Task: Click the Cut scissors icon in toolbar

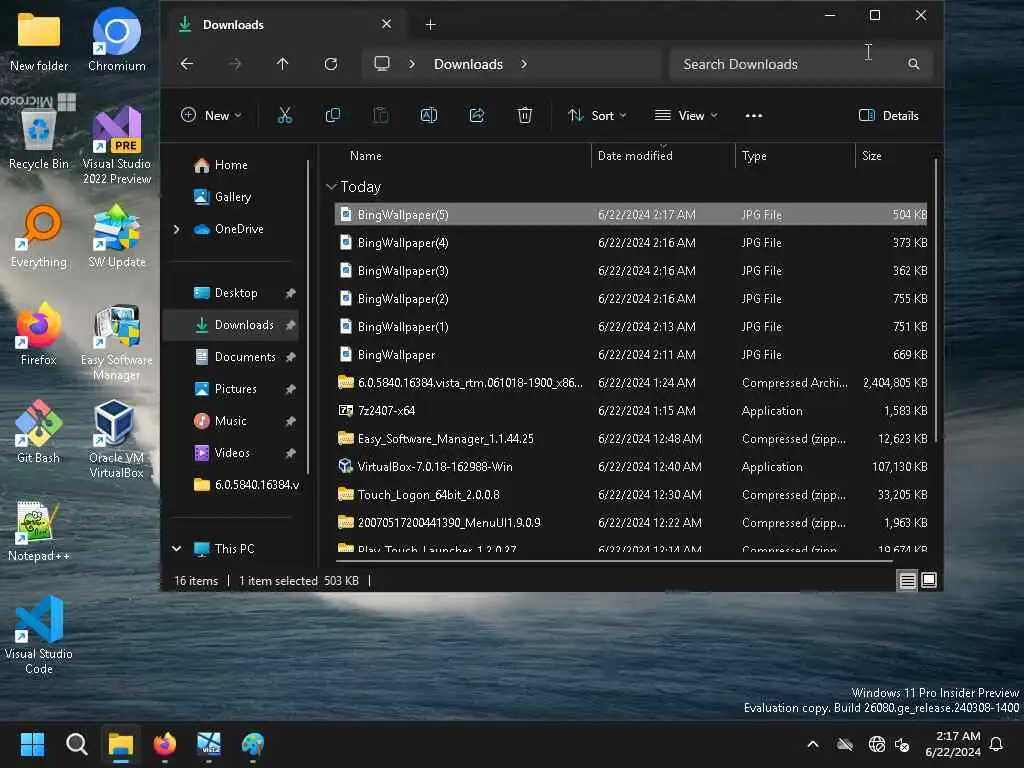Action: coord(284,116)
